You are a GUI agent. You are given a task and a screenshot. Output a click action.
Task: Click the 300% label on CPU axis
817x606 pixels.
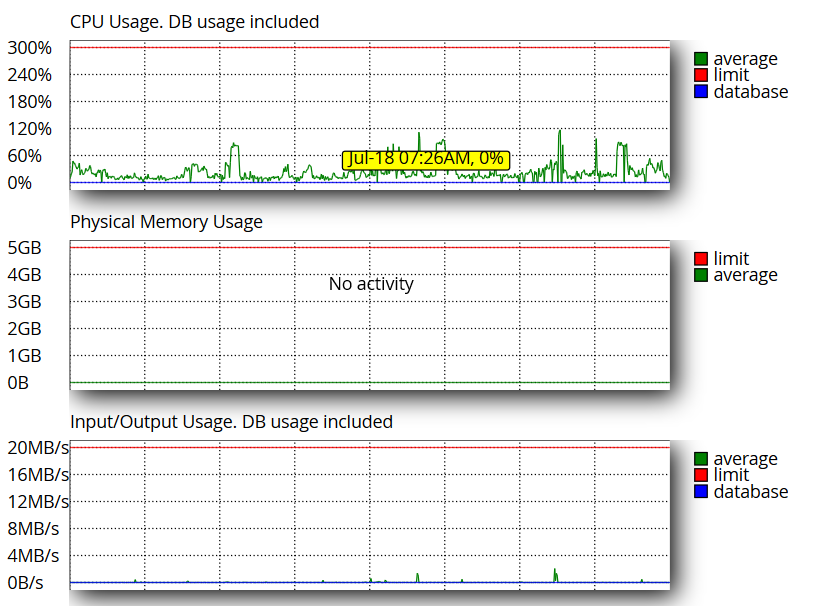(30, 48)
